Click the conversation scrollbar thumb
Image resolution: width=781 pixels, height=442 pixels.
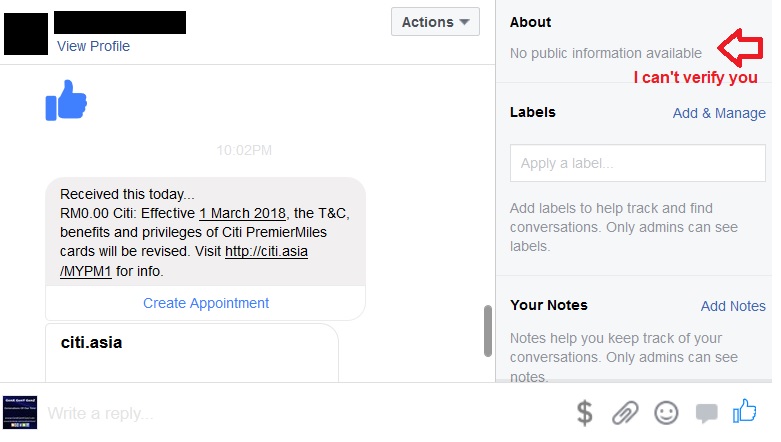pos(488,330)
